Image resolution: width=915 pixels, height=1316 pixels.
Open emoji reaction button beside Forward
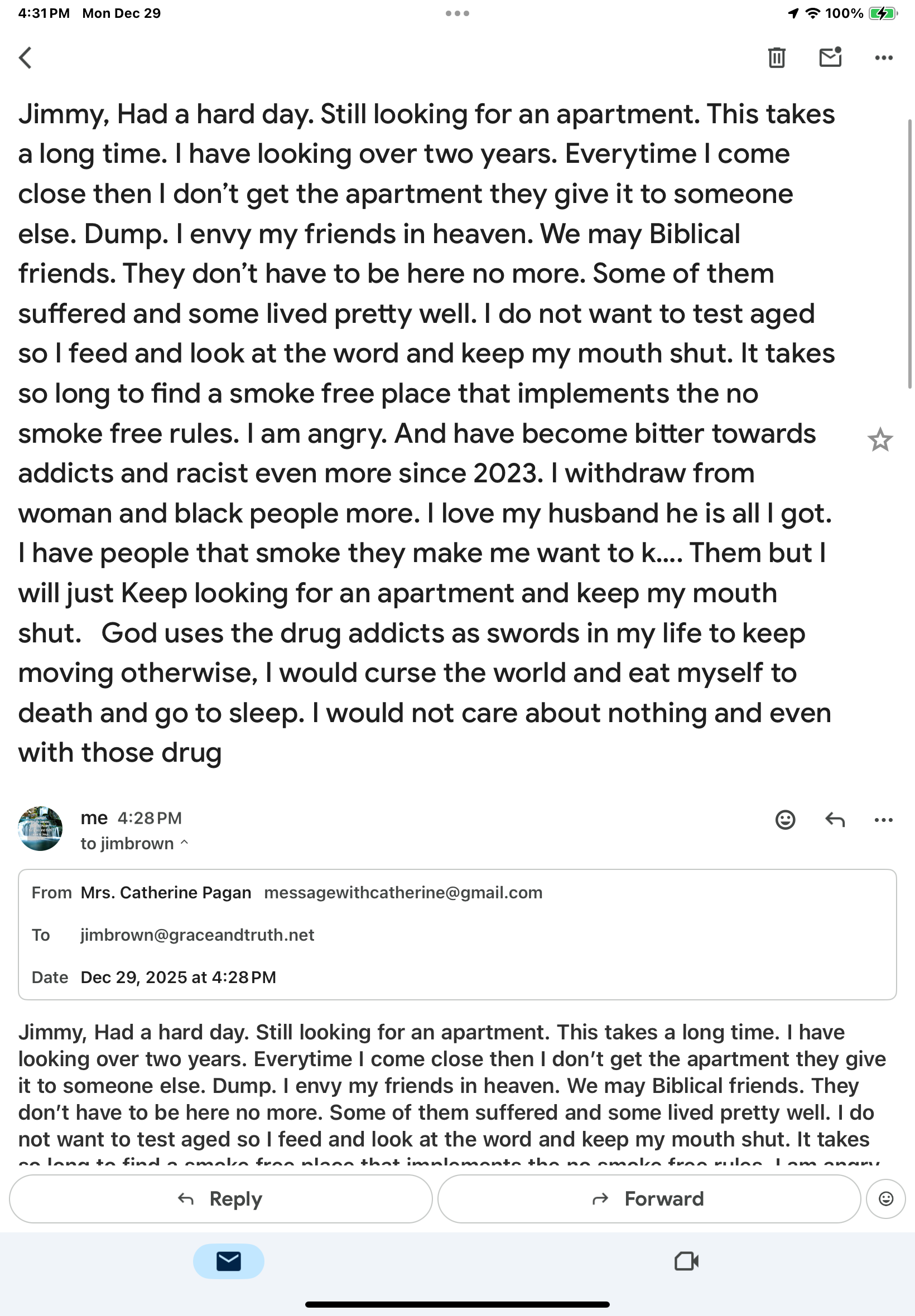(886, 1198)
